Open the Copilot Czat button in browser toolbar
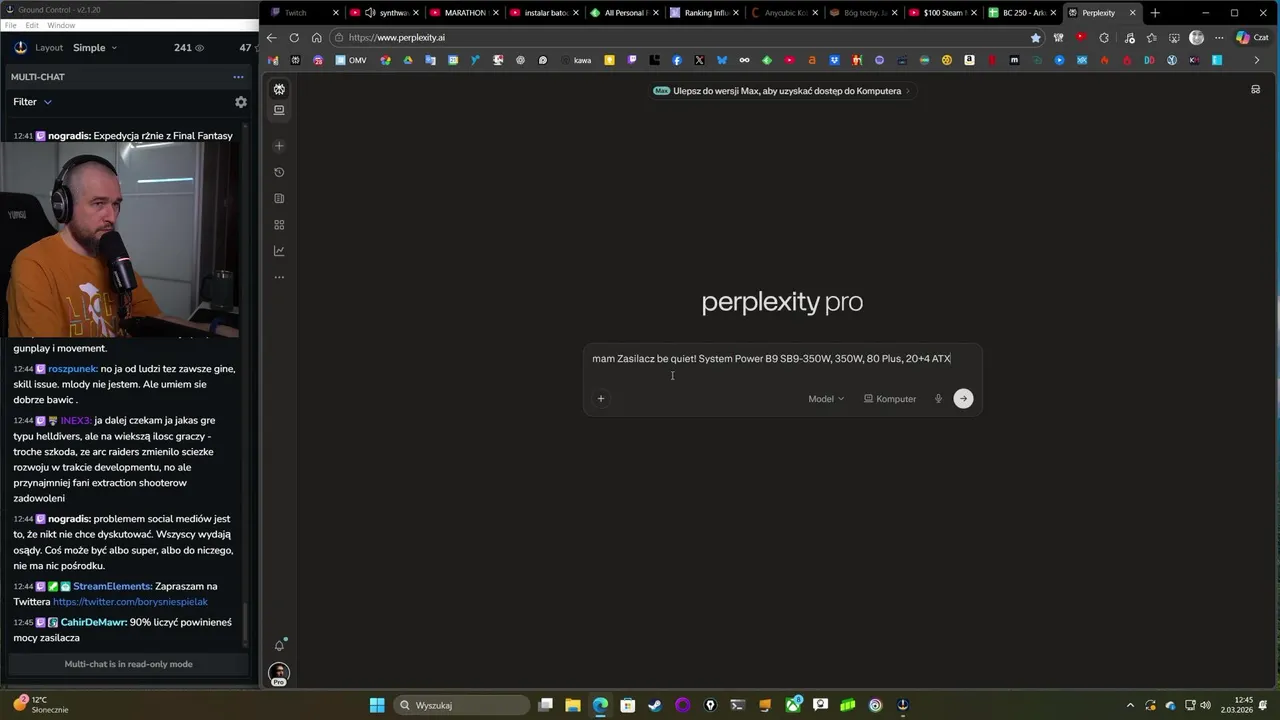Screen dimensions: 1280x720 (x=1253, y=38)
